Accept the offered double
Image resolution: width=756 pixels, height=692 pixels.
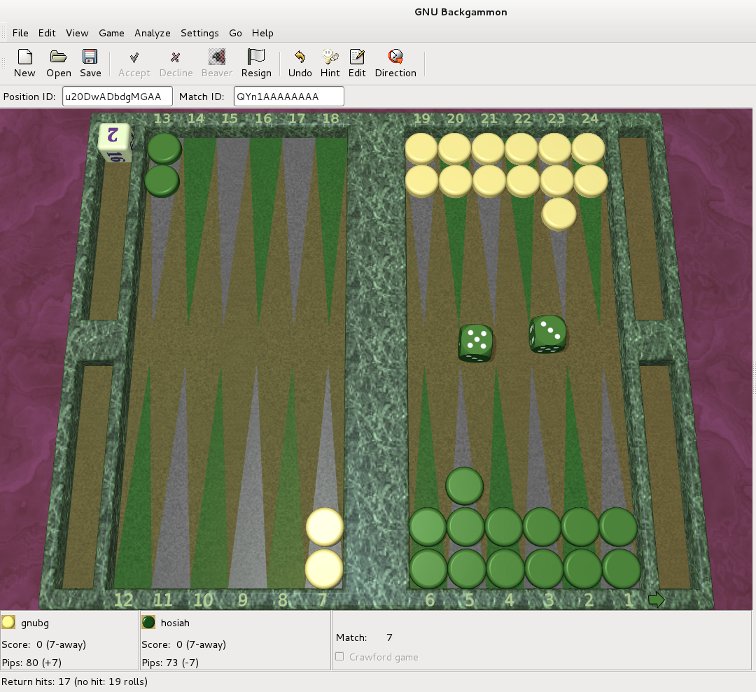134,63
